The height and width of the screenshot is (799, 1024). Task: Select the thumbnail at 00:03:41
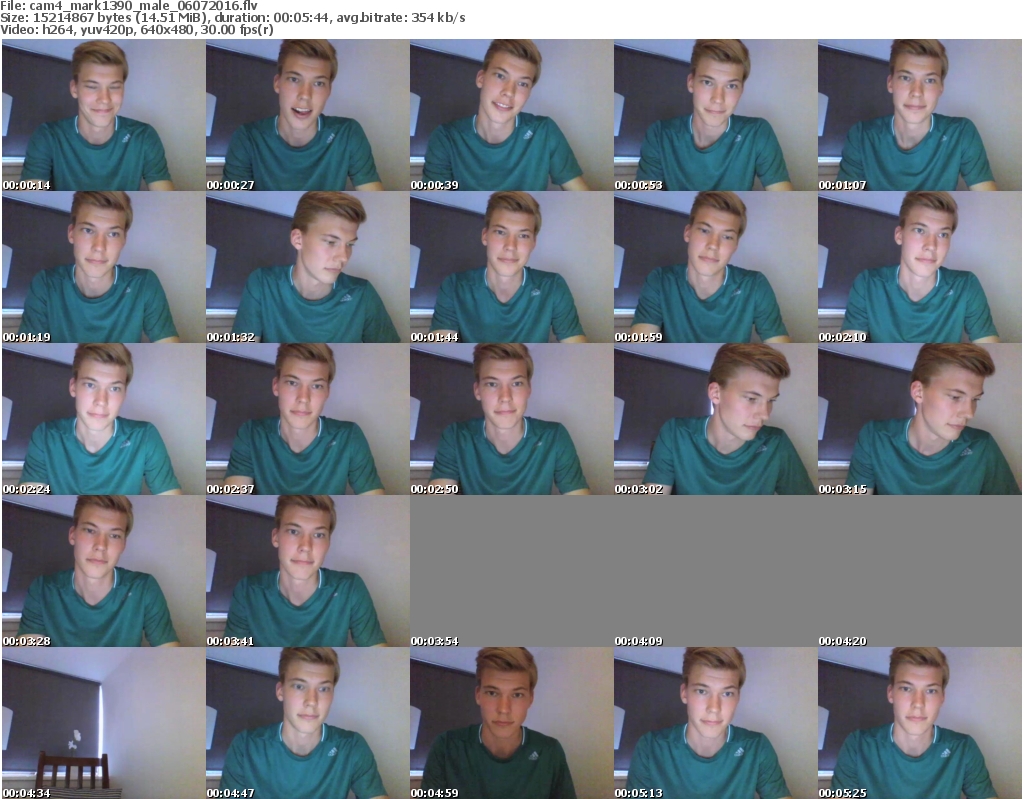pyautogui.click(x=307, y=571)
